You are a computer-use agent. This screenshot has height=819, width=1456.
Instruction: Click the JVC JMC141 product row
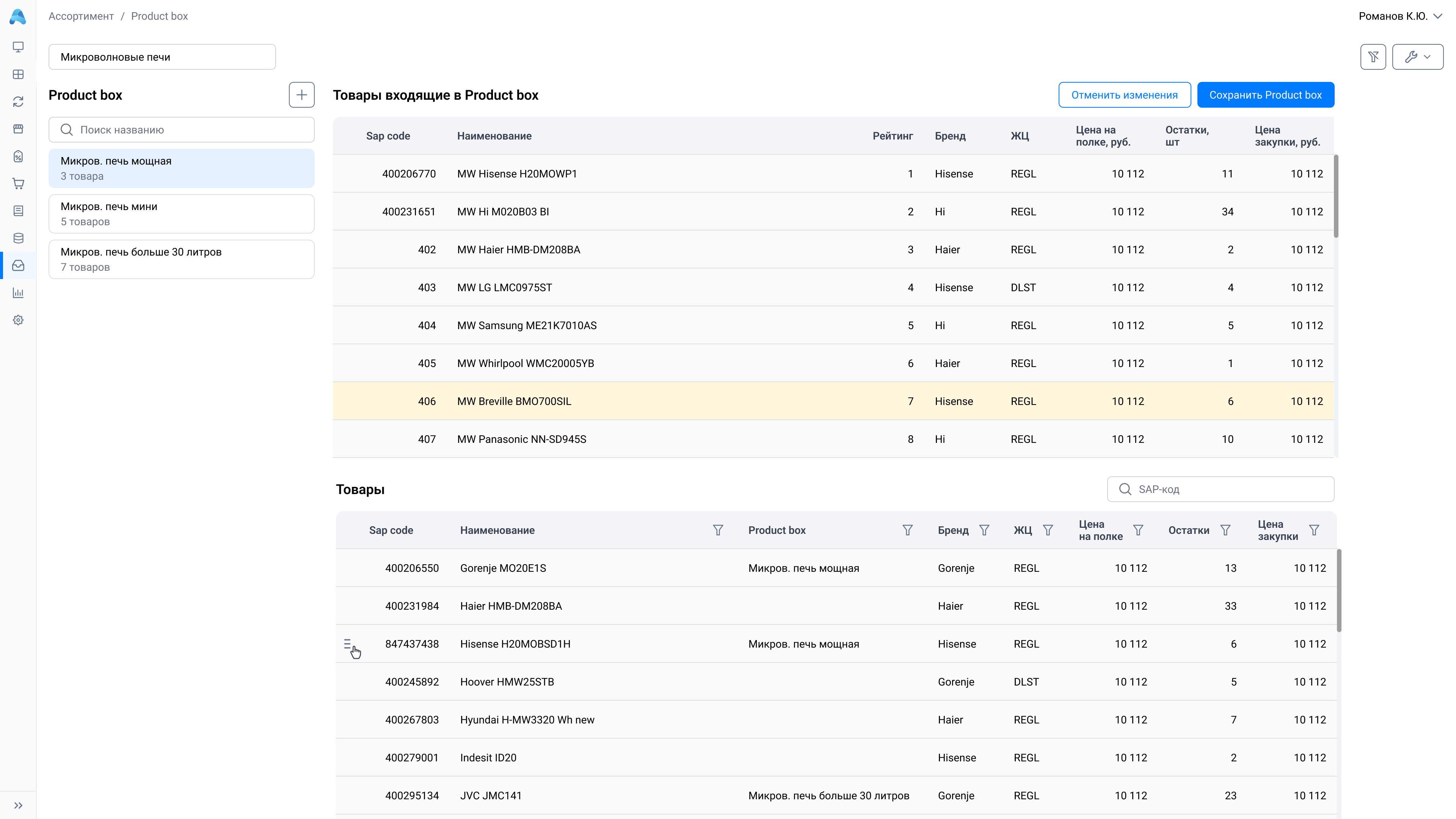click(x=836, y=795)
